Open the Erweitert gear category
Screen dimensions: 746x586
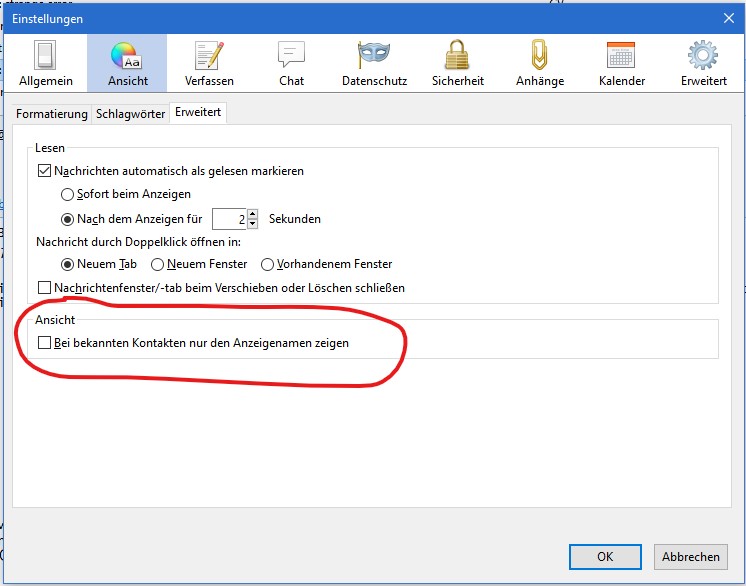click(x=703, y=63)
